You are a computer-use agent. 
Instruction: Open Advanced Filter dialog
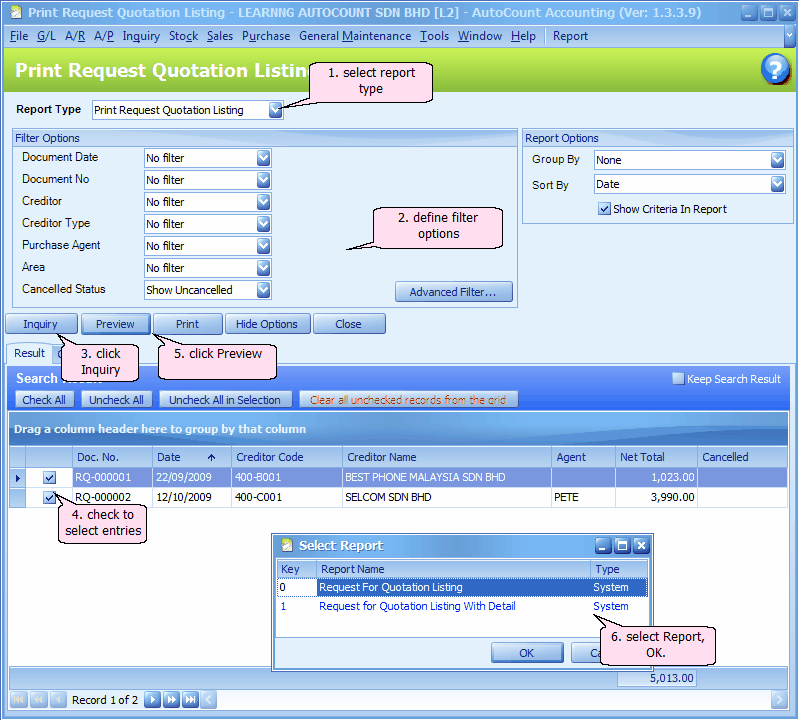[454, 292]
